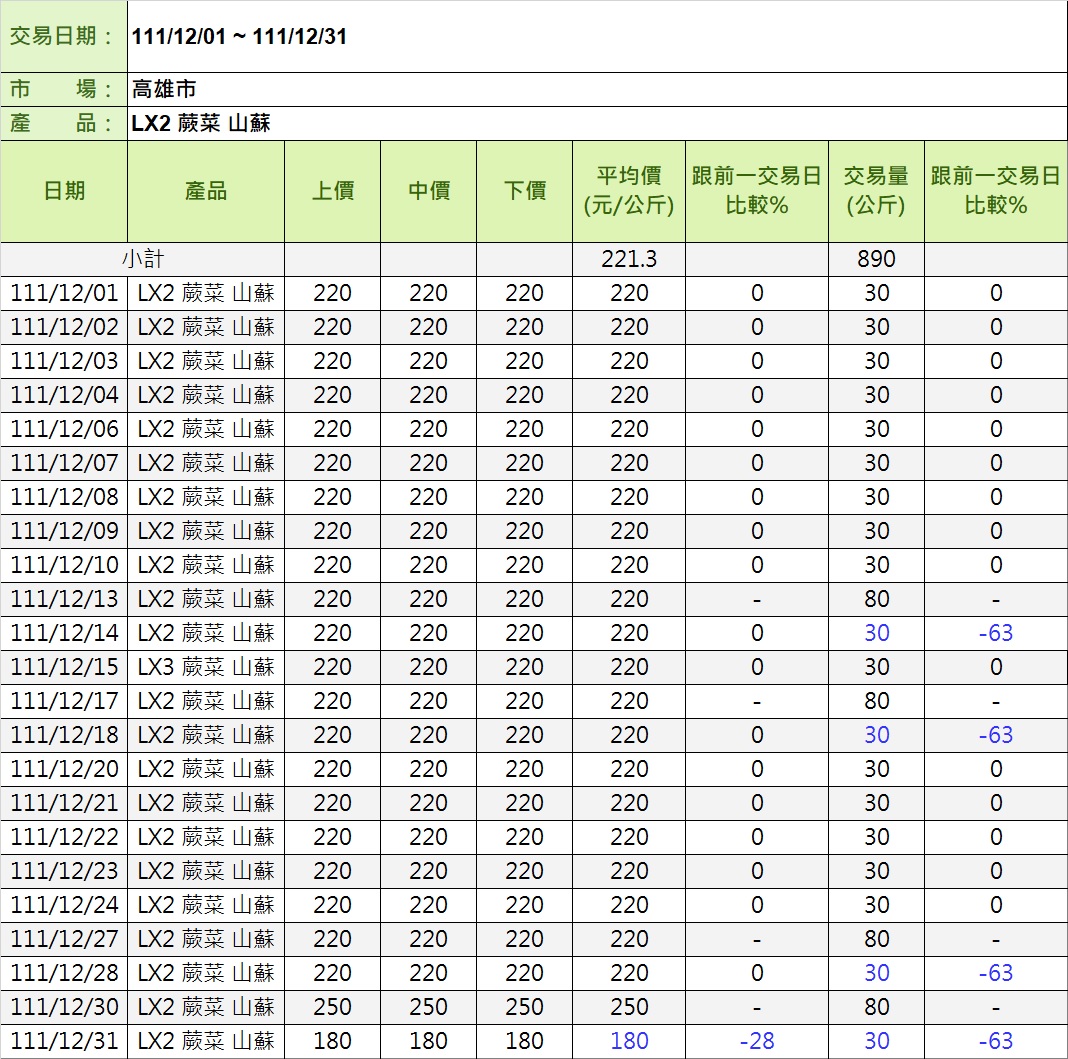Select the 111/12/13 date cell

click(x=64, y=599)
